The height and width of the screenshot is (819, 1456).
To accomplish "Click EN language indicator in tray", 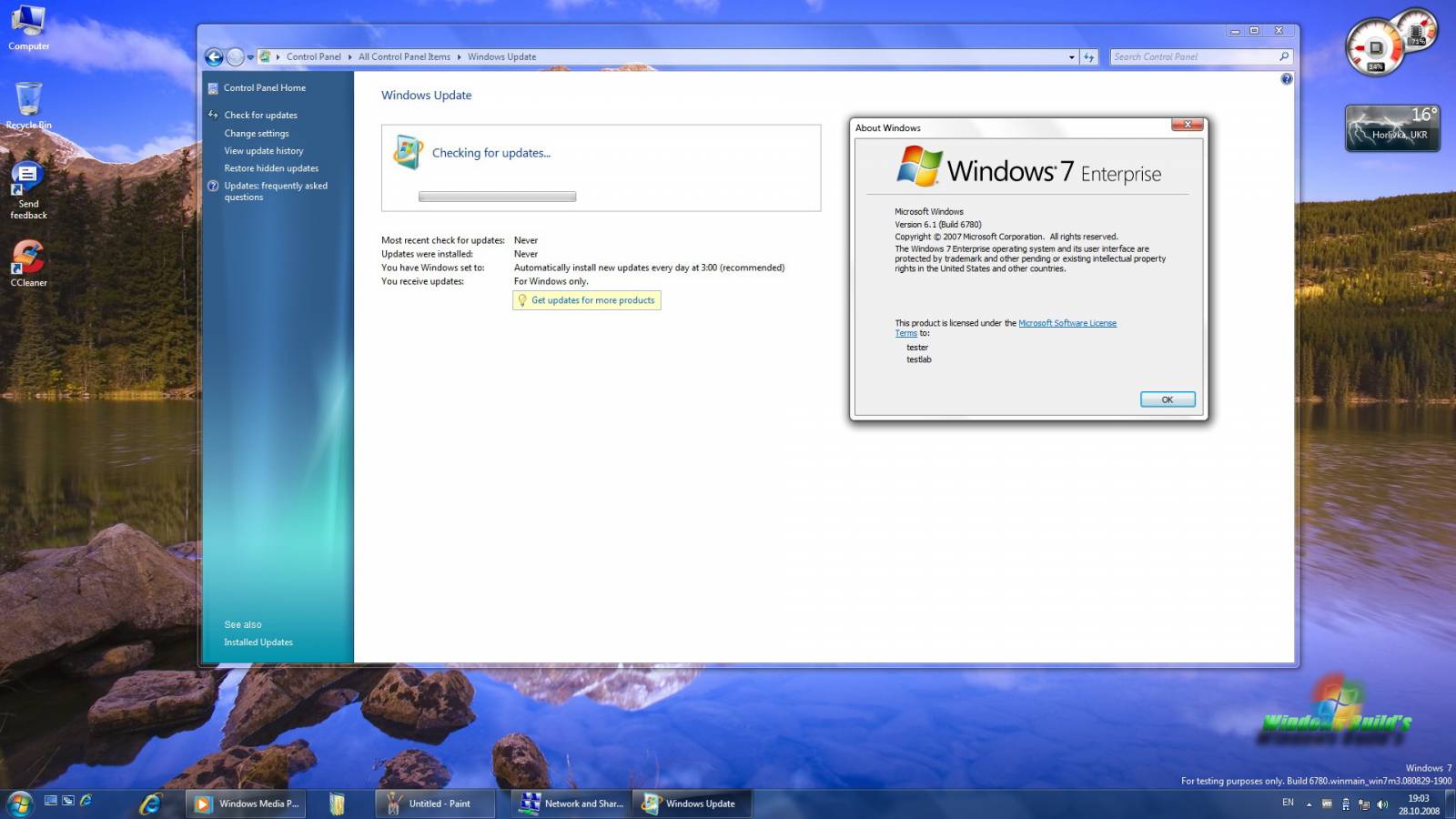I will (x=1288, y=803).
